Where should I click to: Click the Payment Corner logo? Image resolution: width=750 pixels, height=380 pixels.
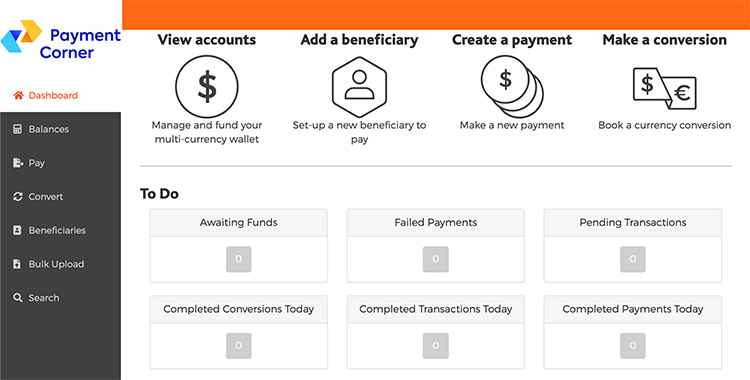[61, 42]
